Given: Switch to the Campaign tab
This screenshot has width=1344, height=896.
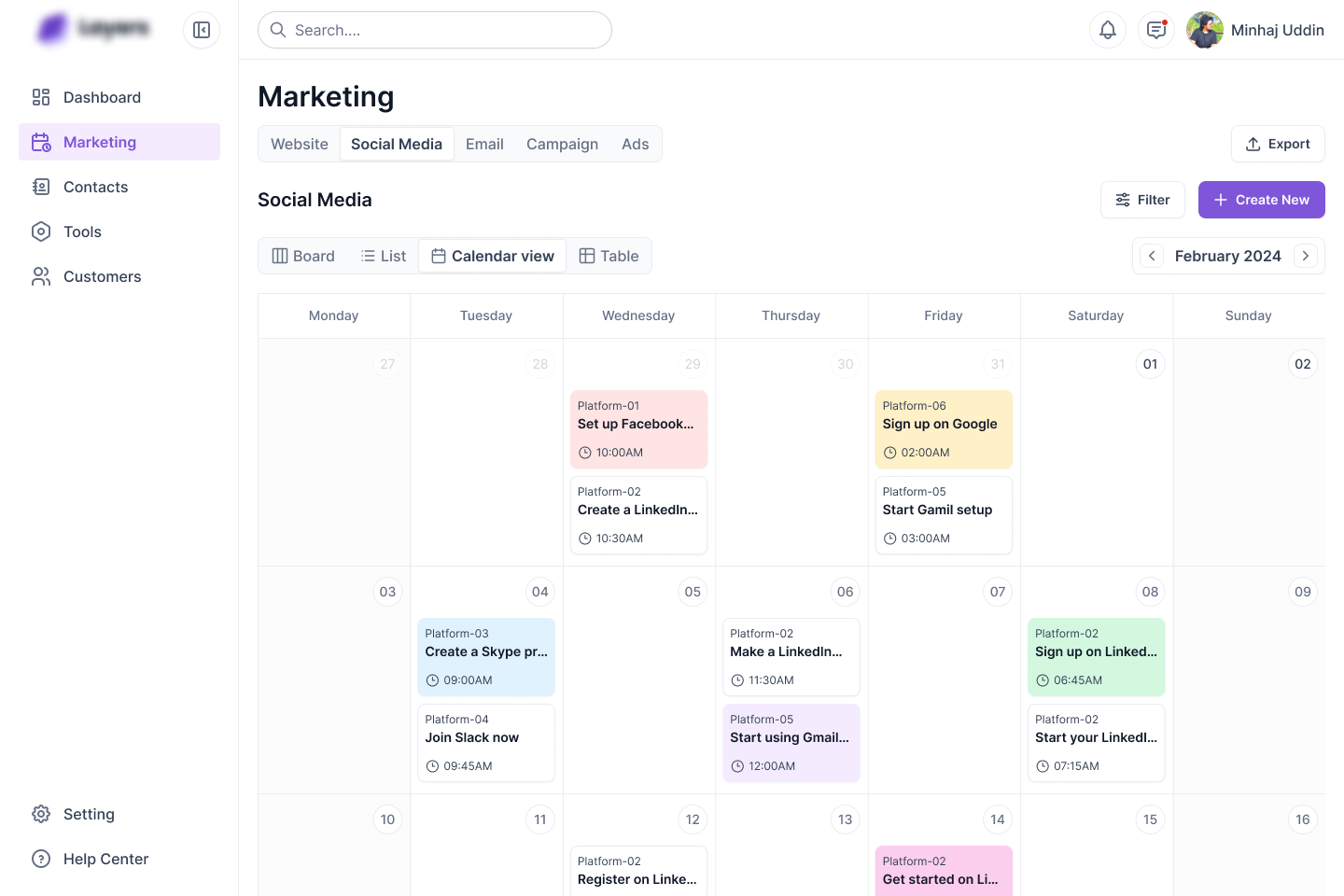Looking at the screenshot, I should tap(562, 144).
